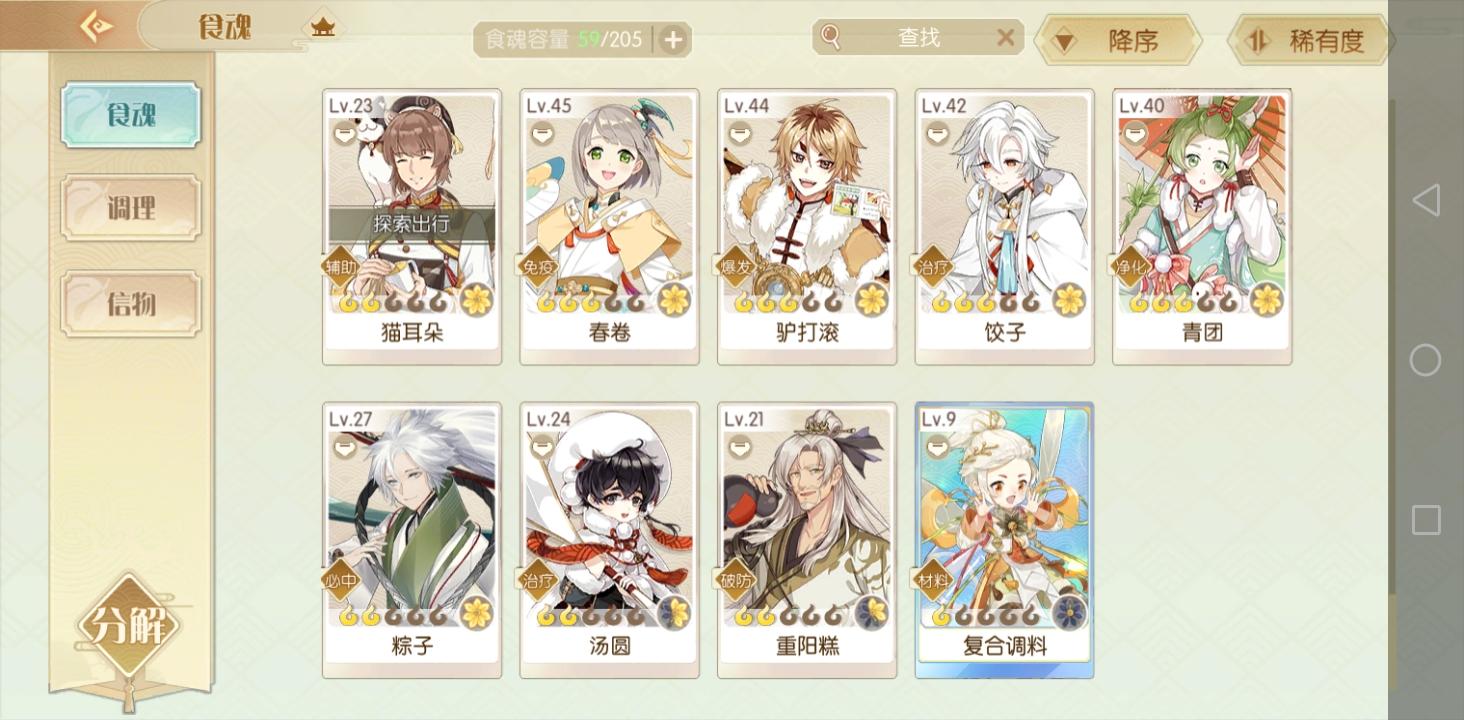
Task: Toggle the speech bubble mark on 粽子
Action: pos(344,447)
